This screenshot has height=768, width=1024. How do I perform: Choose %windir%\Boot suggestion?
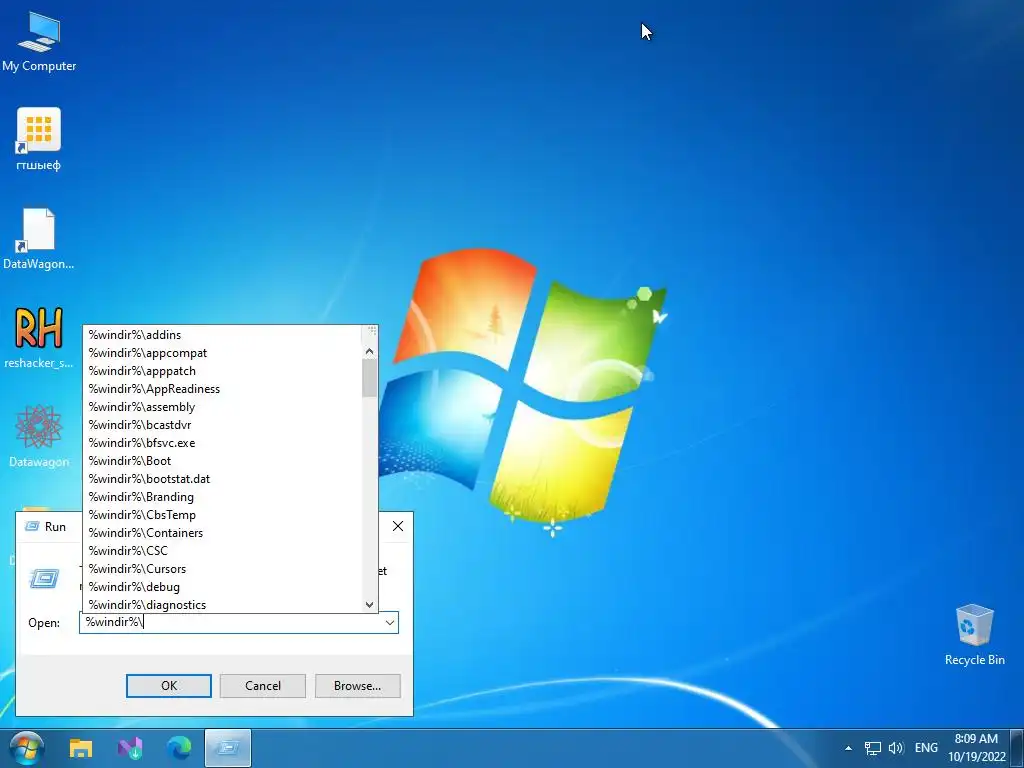click(222, 460)
